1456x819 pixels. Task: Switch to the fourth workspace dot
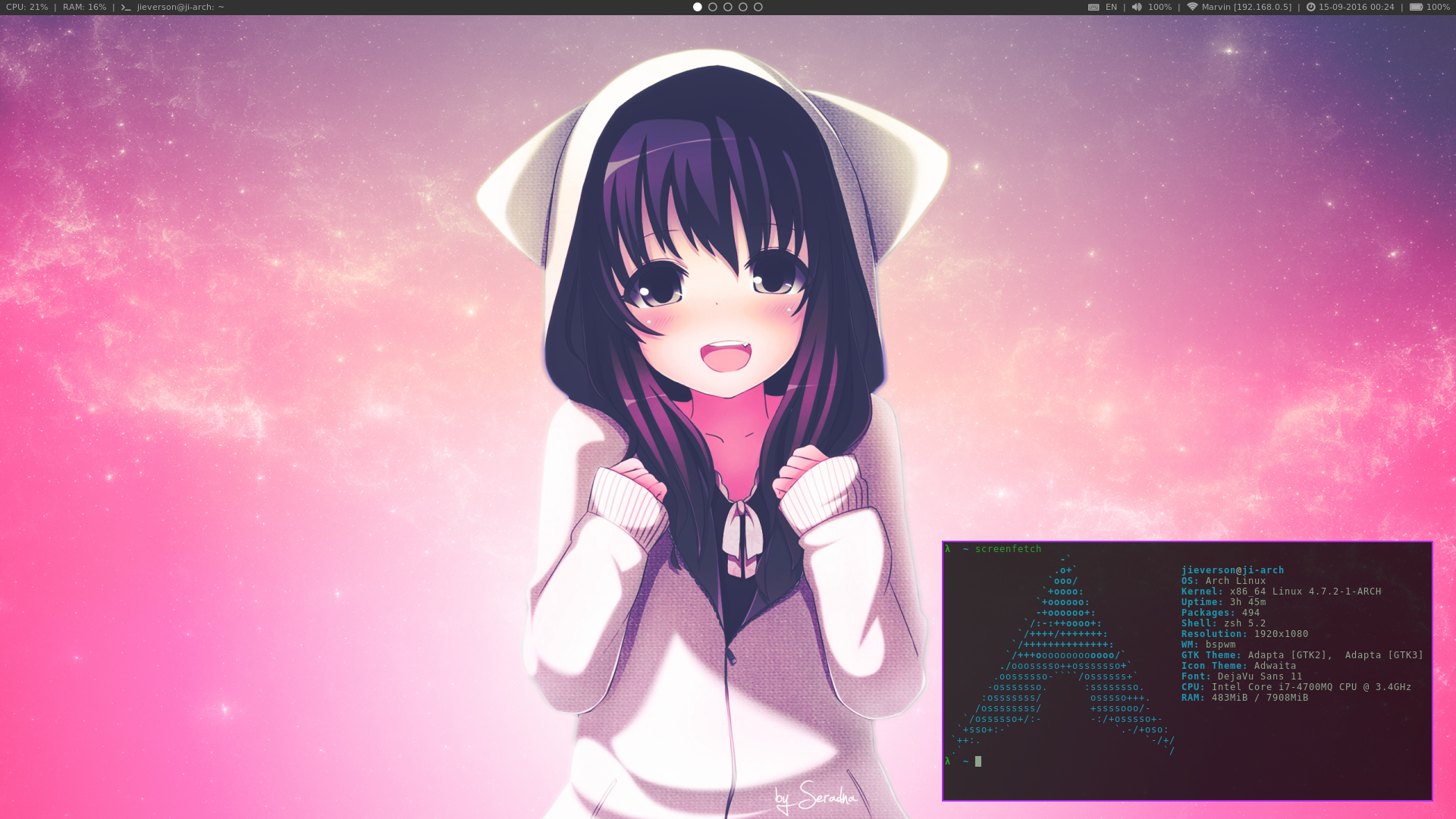[743, 7]
